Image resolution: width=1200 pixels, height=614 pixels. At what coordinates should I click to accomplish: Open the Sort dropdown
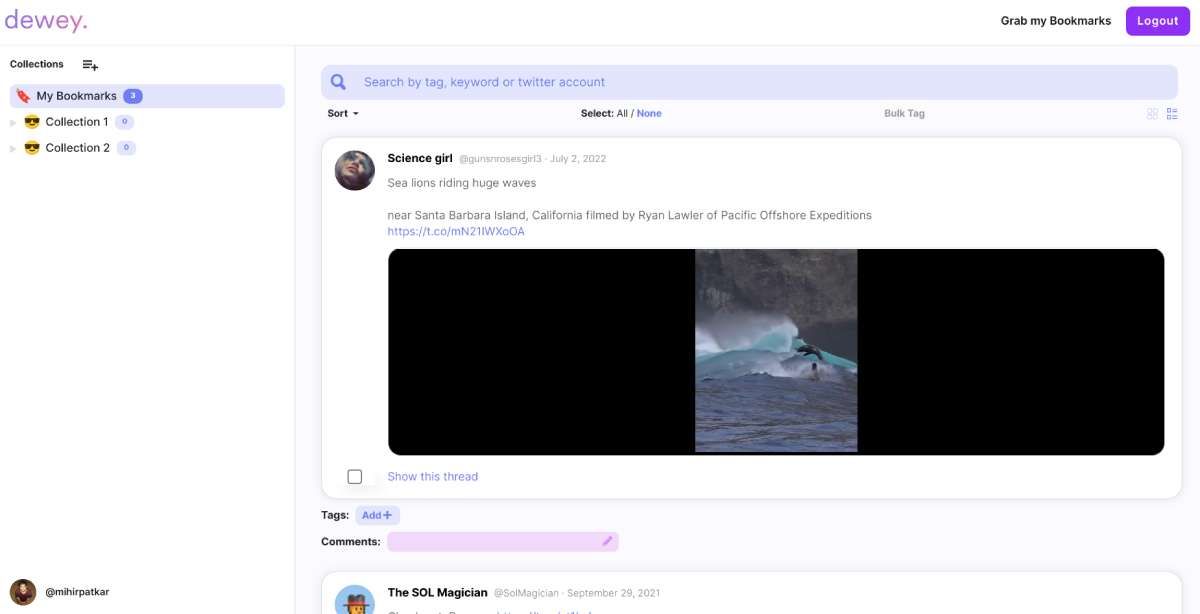click(x=342, y=113)
